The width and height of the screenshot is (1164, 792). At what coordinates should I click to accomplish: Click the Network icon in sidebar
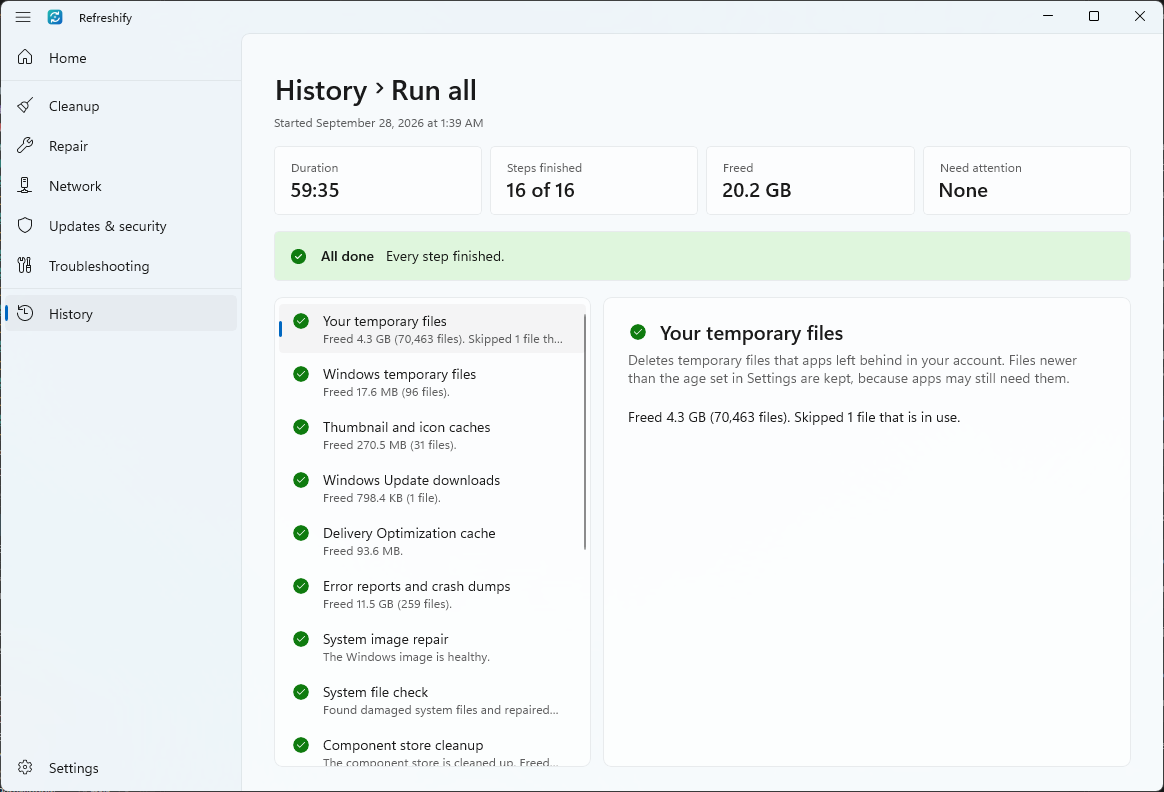click(25, 186)
